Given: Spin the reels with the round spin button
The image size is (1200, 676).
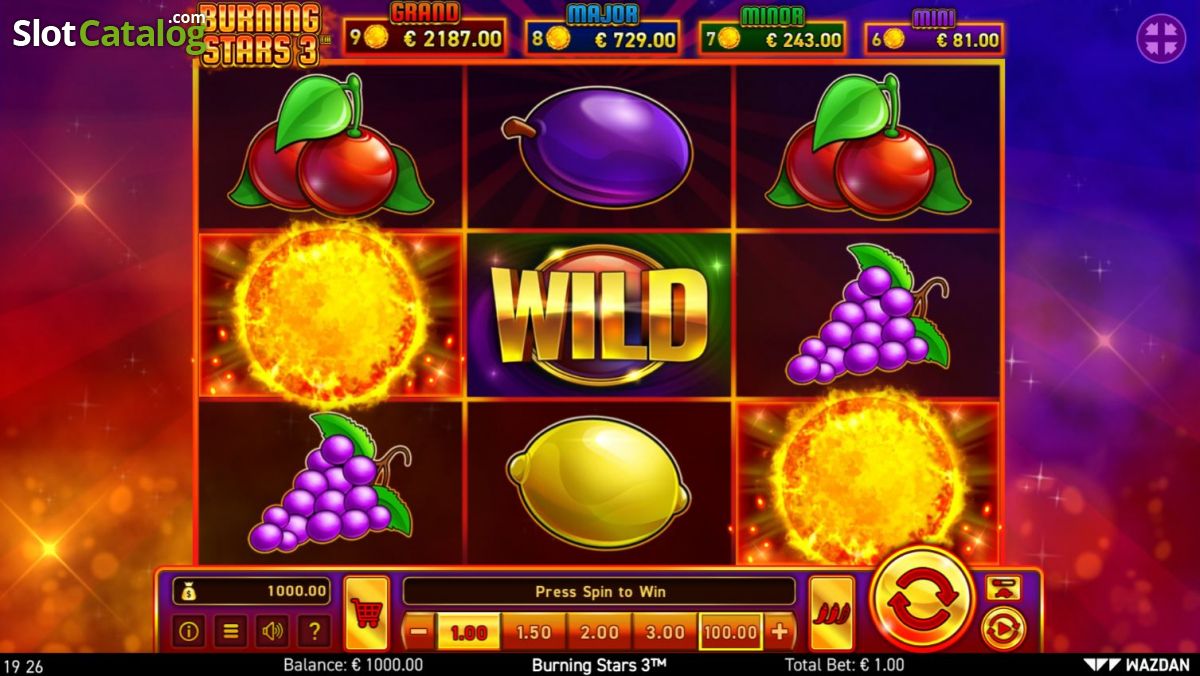Looking at the screenshot, I should pos(921,598).
